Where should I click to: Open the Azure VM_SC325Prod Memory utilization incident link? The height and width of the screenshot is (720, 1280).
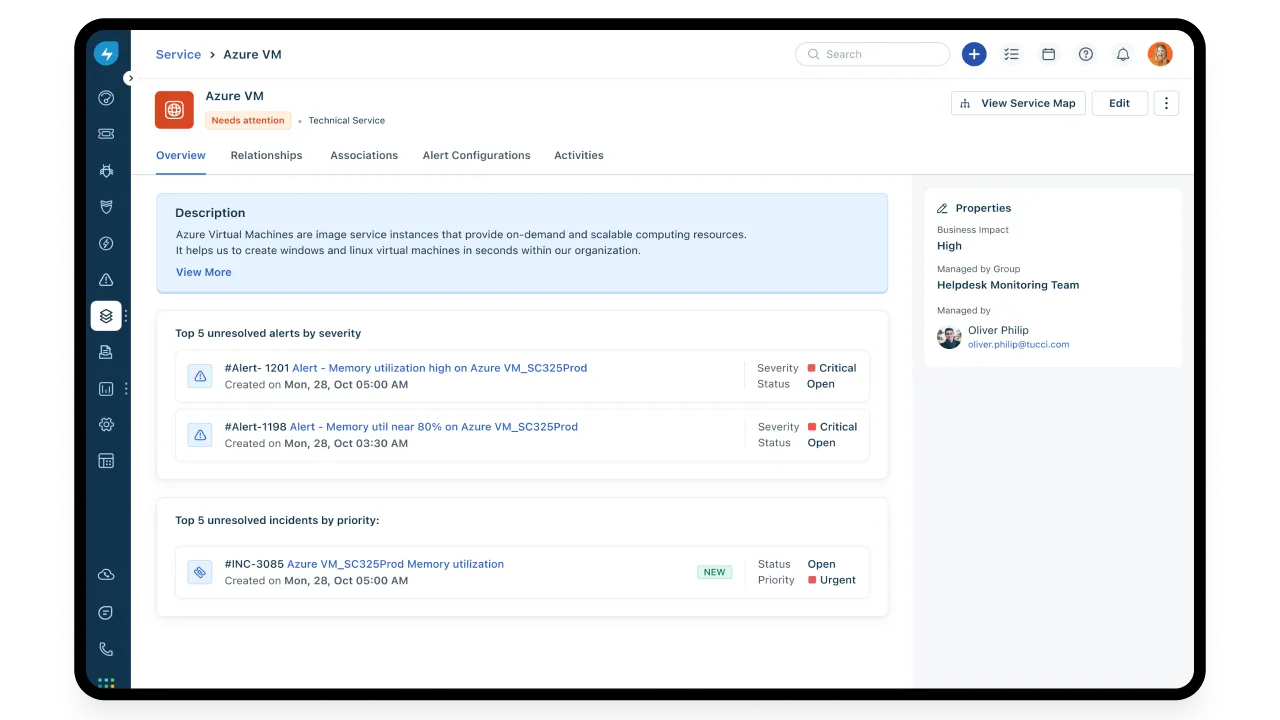coord(395,564)
